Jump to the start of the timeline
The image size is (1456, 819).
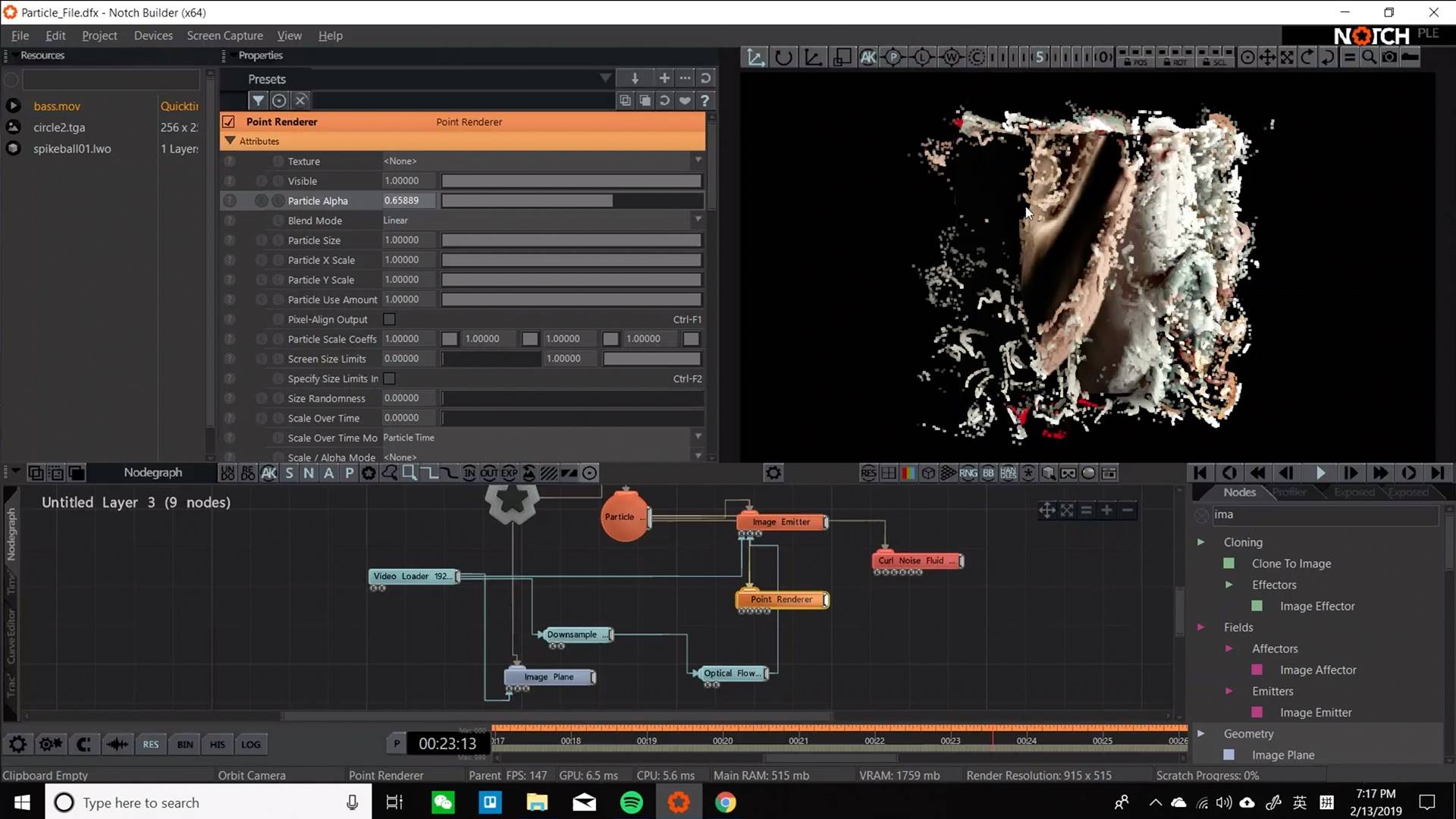(1200, 472)
